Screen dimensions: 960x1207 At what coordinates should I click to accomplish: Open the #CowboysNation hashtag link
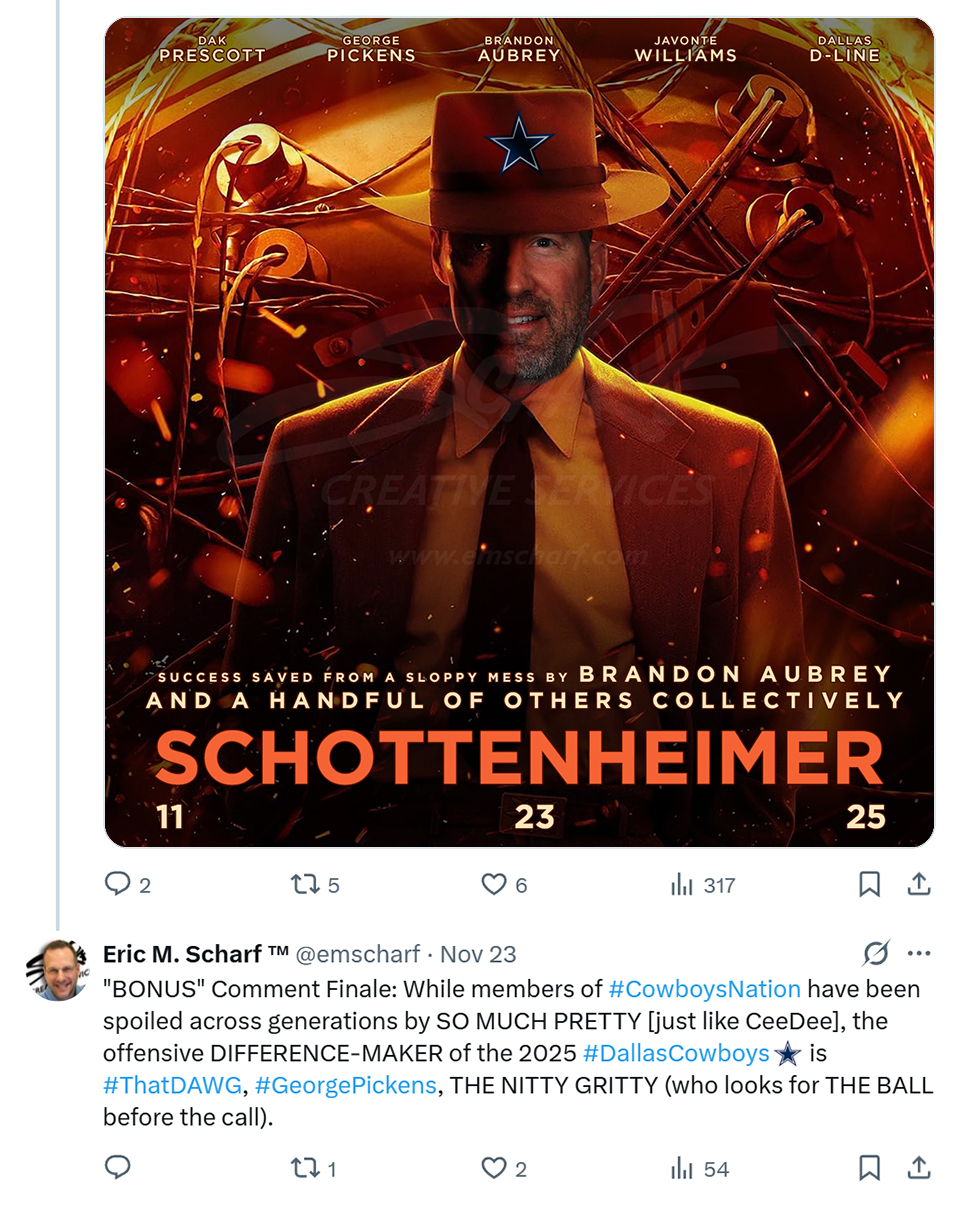click(x=704, y=989)
